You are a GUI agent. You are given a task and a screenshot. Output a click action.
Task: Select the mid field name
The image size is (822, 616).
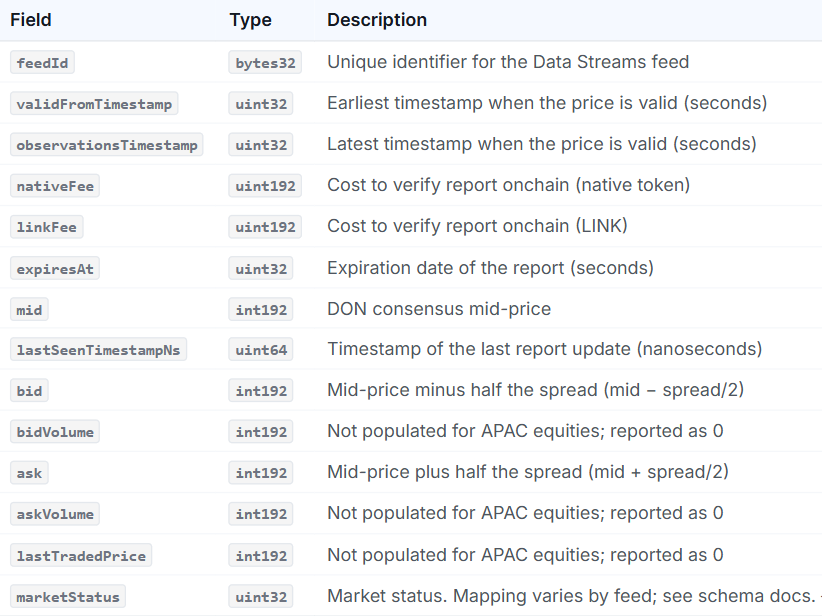click(29, 309)
